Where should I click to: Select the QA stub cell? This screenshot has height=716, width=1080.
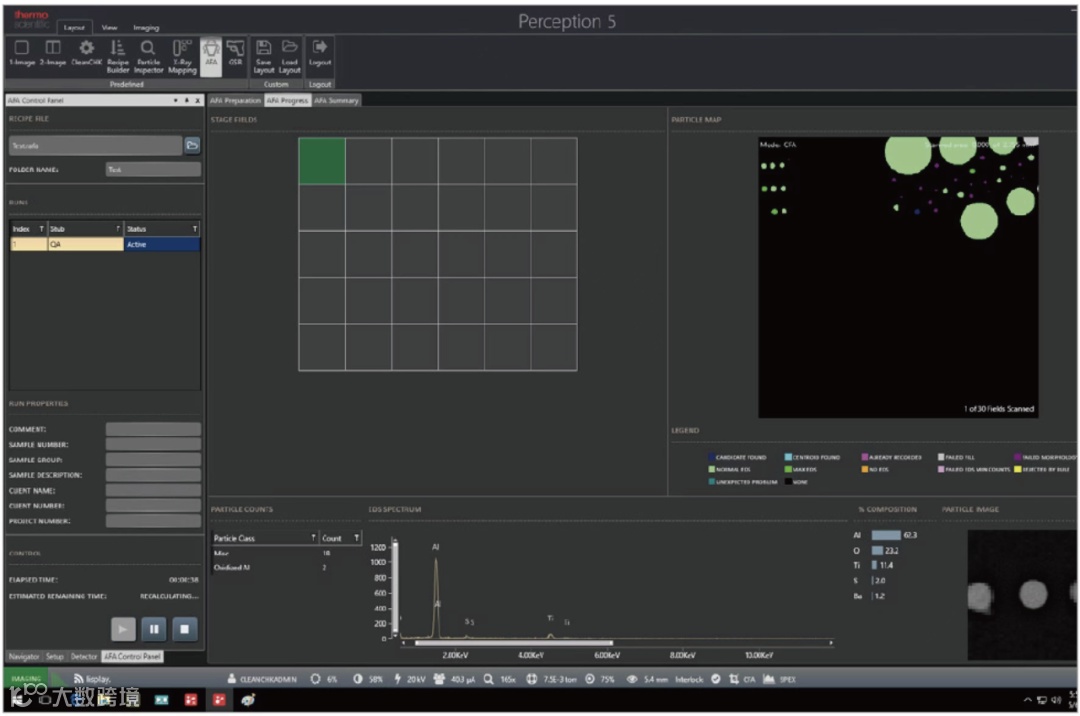(85, 244)
